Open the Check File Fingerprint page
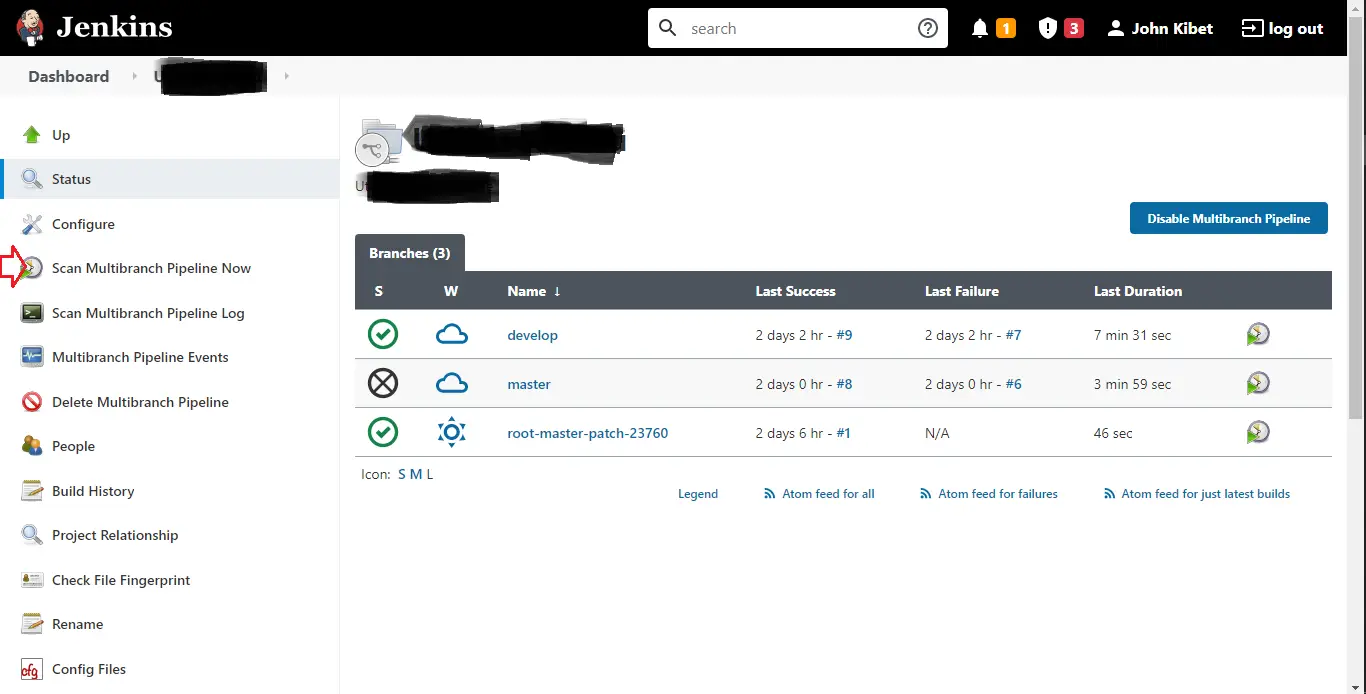This screenshot has width=1366, height=694. tap(119, 579)
